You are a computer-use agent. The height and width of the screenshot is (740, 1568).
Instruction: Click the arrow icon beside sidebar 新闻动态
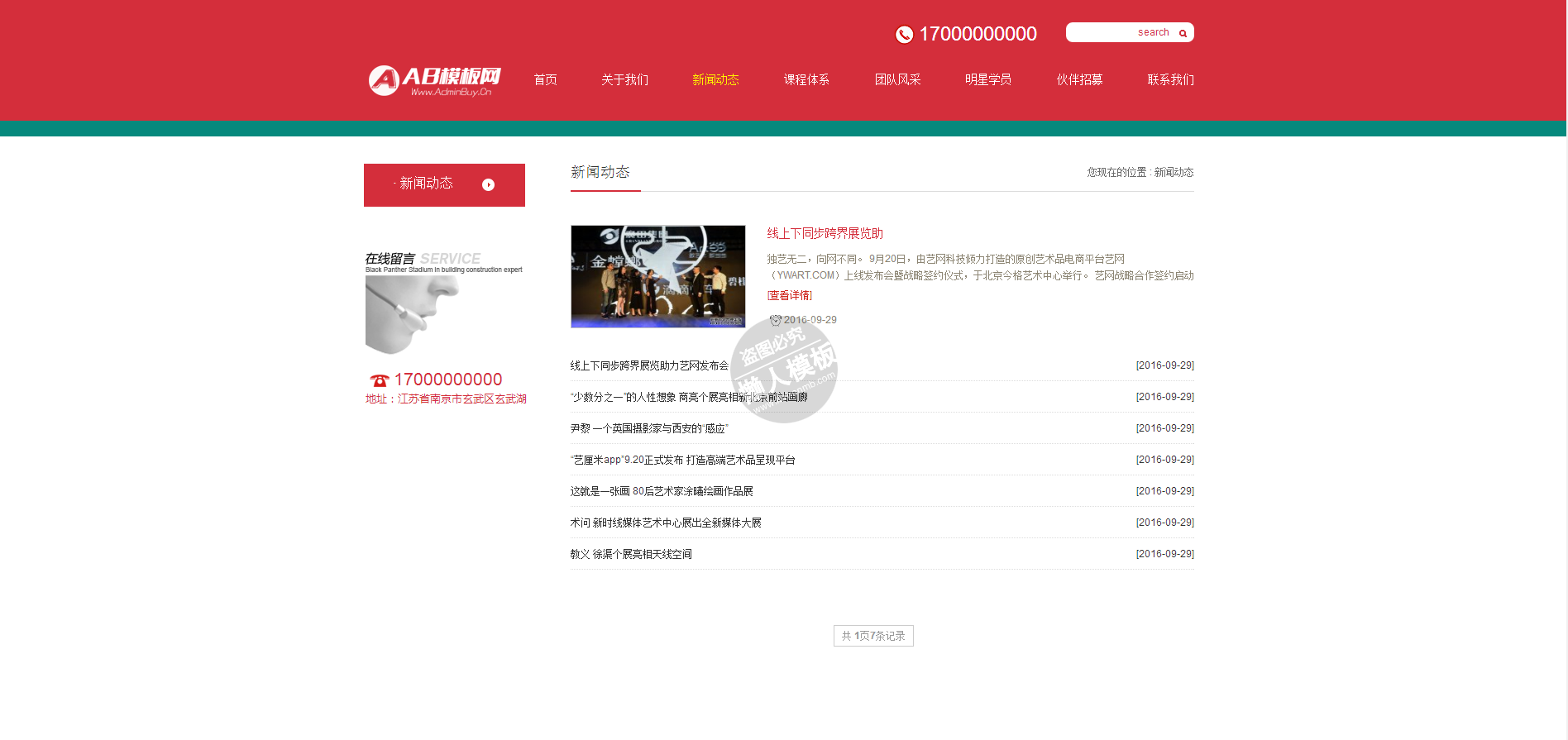[x=488, y=184]
